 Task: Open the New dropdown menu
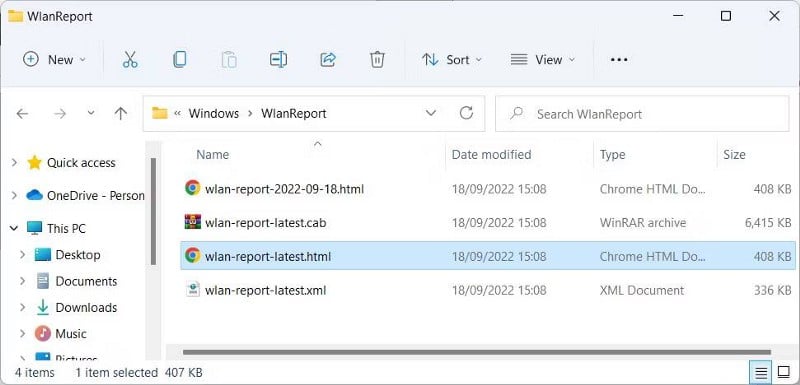pos(55,60)
